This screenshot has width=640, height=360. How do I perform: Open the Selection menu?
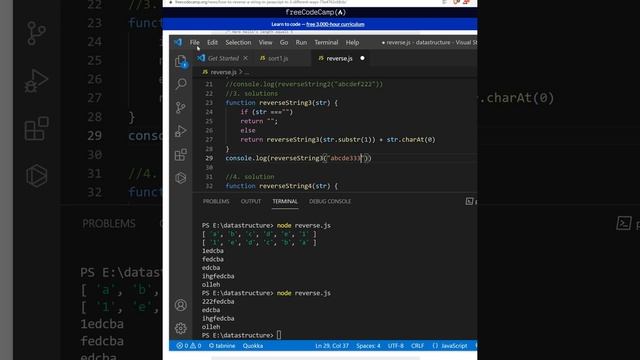[238, 42]
